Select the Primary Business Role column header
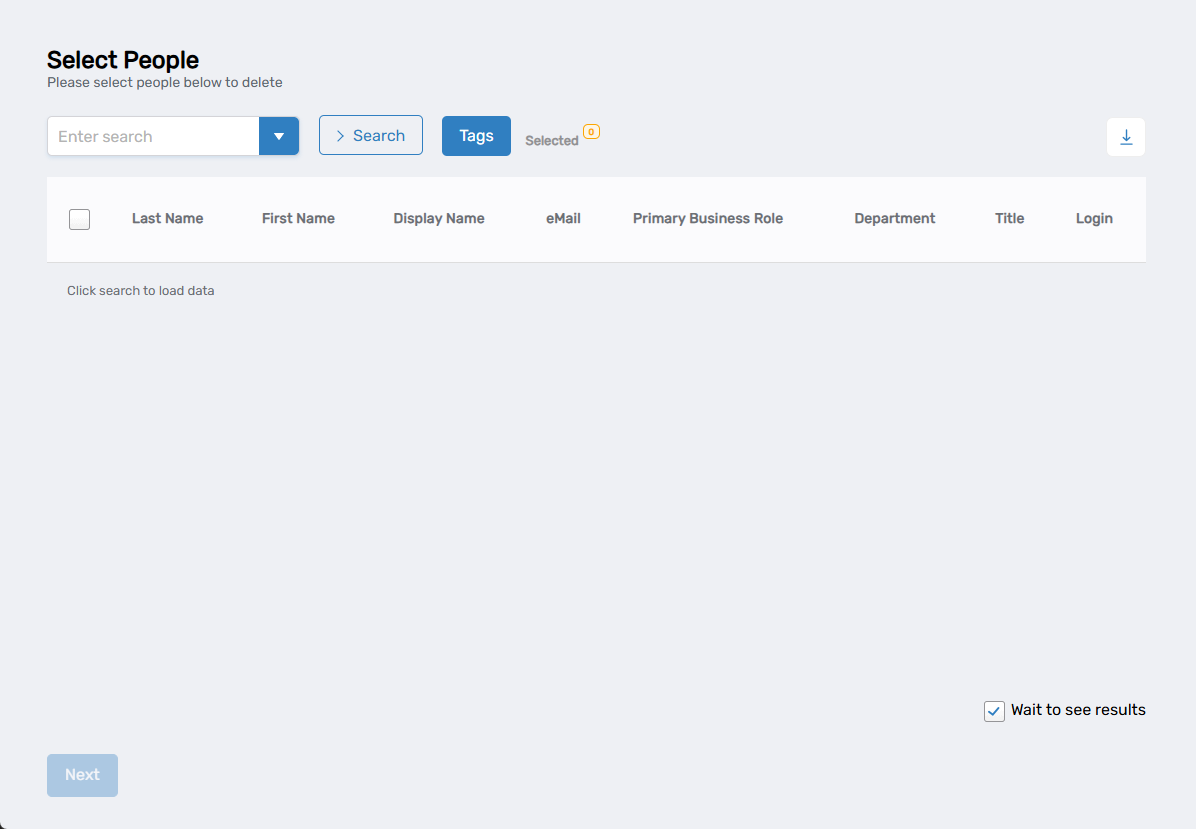Viewport: 1196px width, 829px height. pos(708,219)
